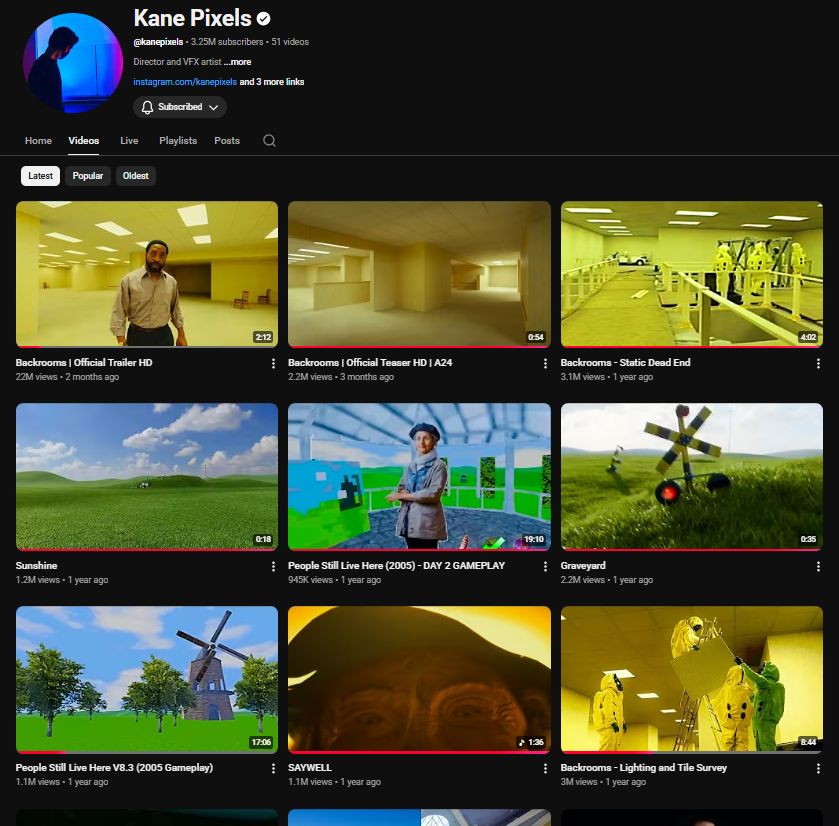Open the Playlists tab
839x826 pixels.
(178, 141)
